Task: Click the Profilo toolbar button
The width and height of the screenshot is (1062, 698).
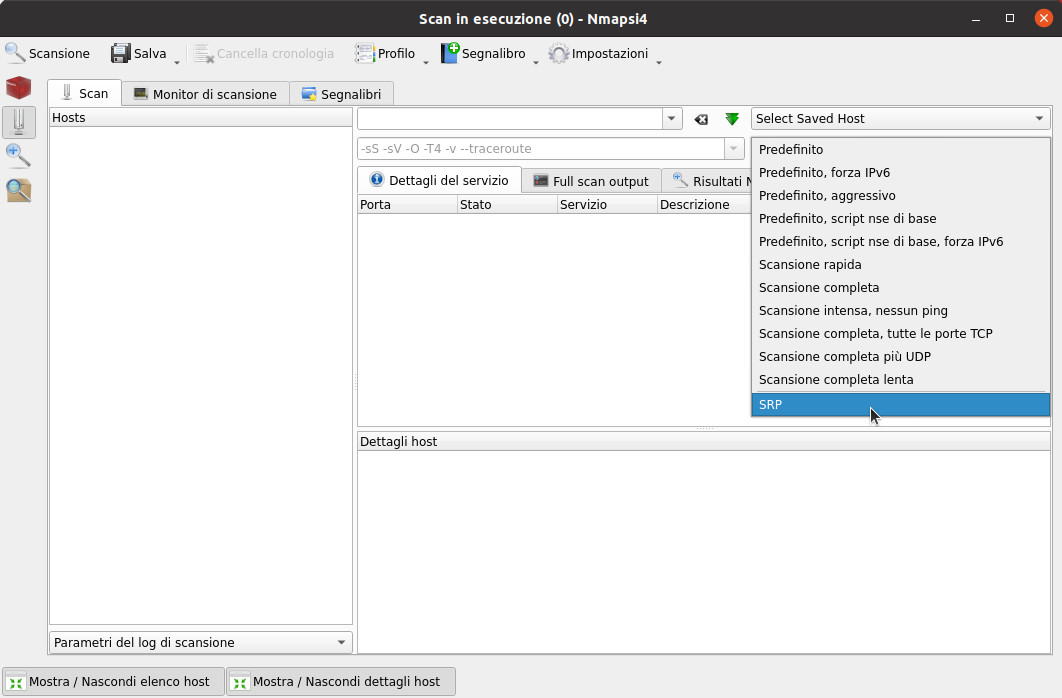Action: click(385, 53)
